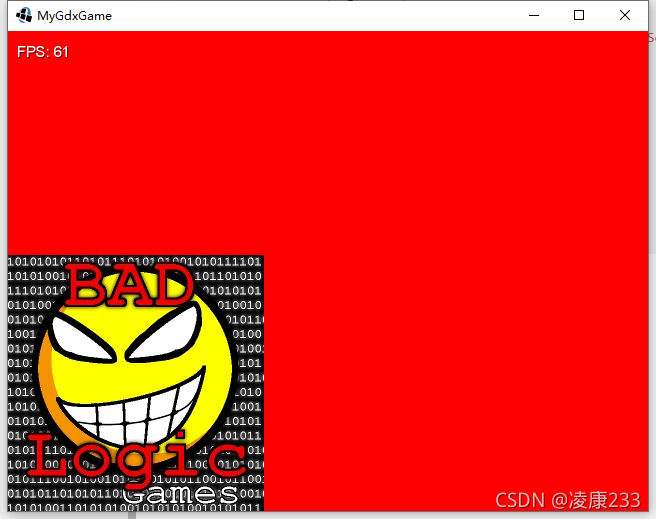
Task: Close the MyGdxGame window
Action: [x=625, y=15]
